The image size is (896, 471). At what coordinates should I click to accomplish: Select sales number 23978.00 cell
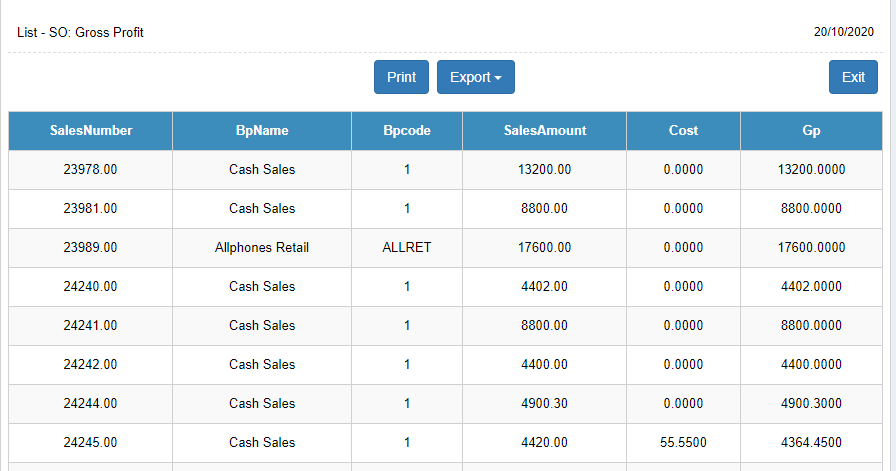(x=90, y=170)
